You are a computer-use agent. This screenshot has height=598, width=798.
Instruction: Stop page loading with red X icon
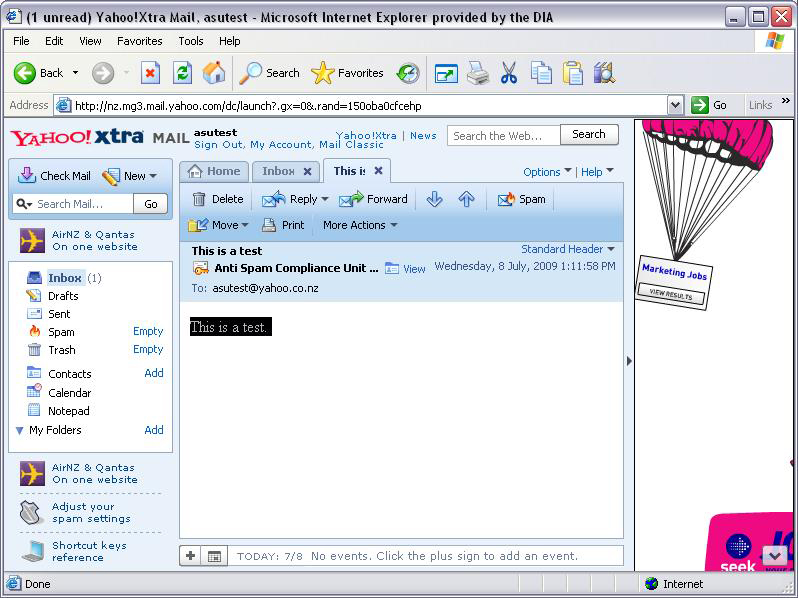tap(150, 73)
